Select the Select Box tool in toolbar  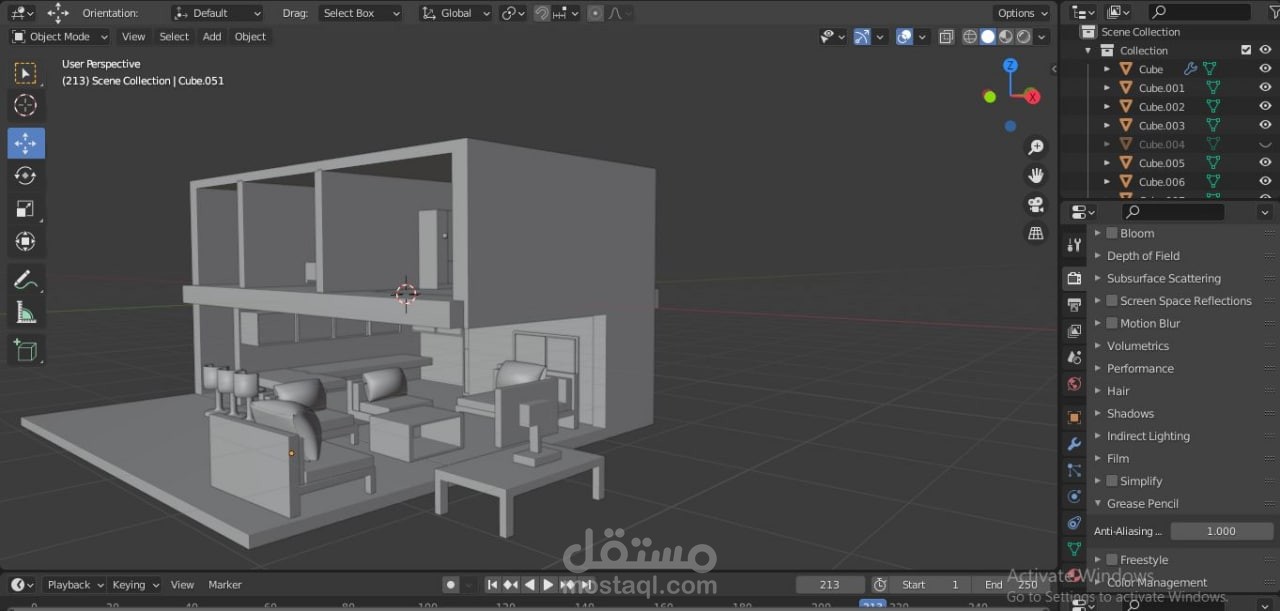pyautogui.click(x=26, y=73)
